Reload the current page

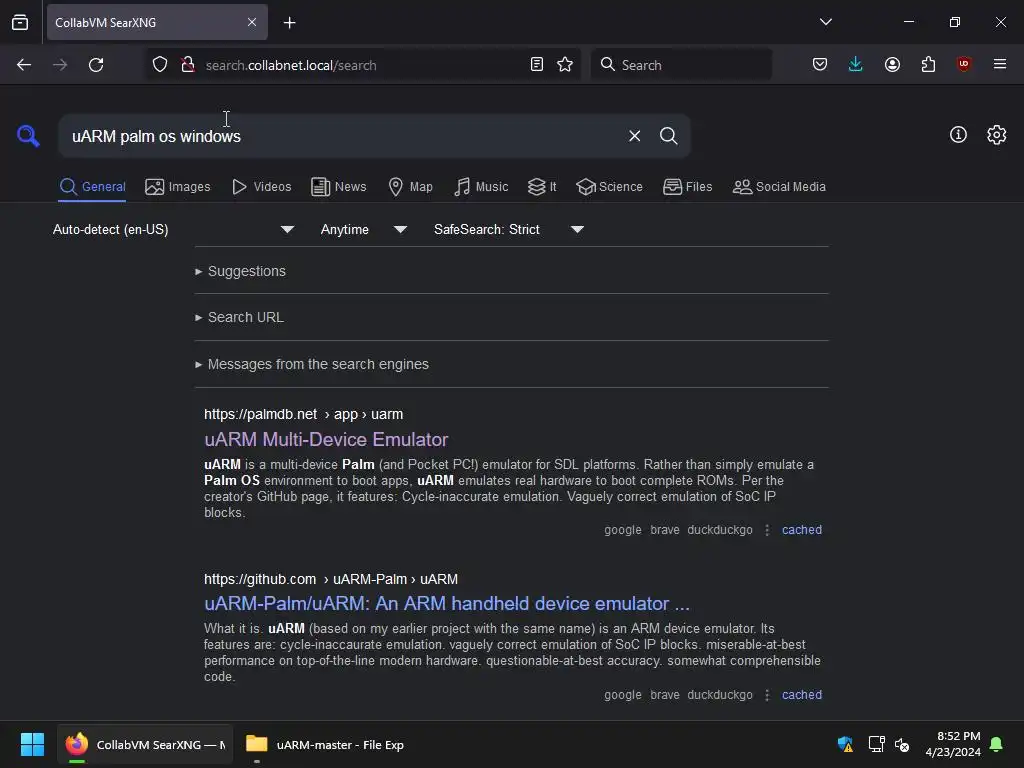coord(96,65)
